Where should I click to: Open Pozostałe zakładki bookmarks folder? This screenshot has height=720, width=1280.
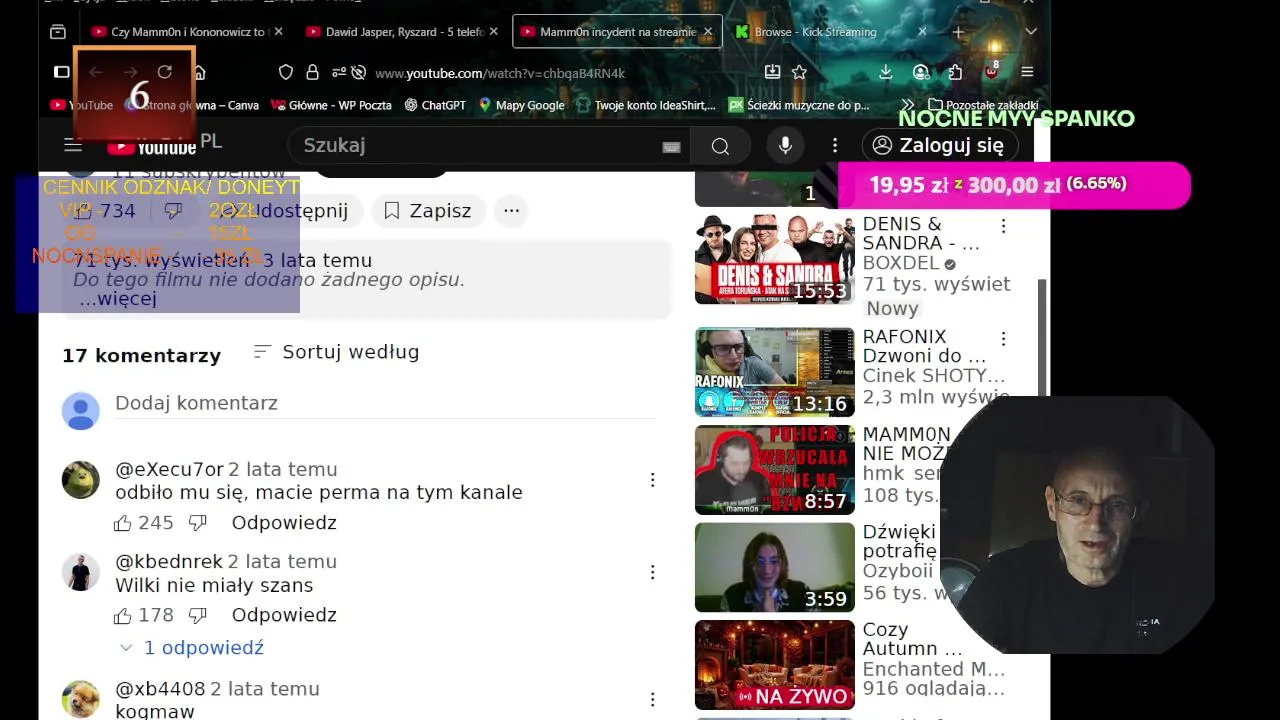pyautogui.click(x=983, y=105)
